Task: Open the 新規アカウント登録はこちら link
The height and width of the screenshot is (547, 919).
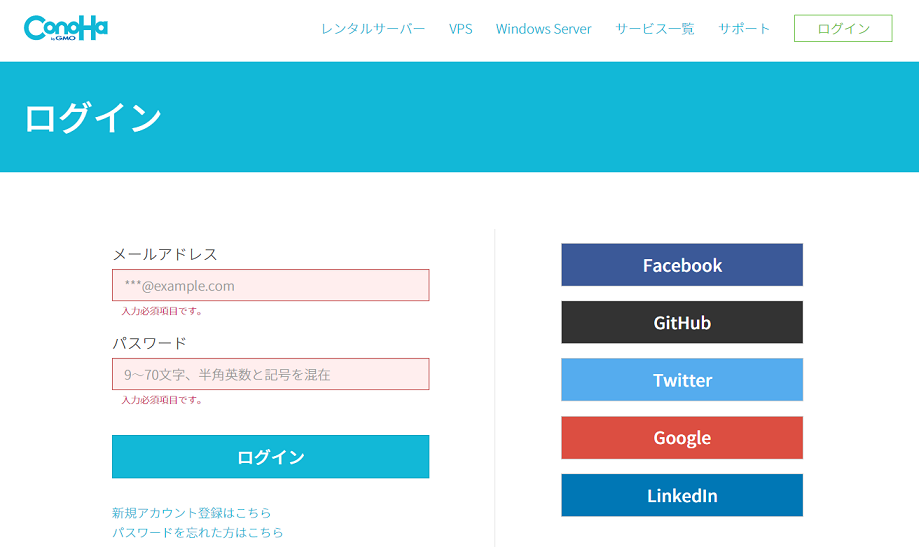Action: [x=192, y=513]
